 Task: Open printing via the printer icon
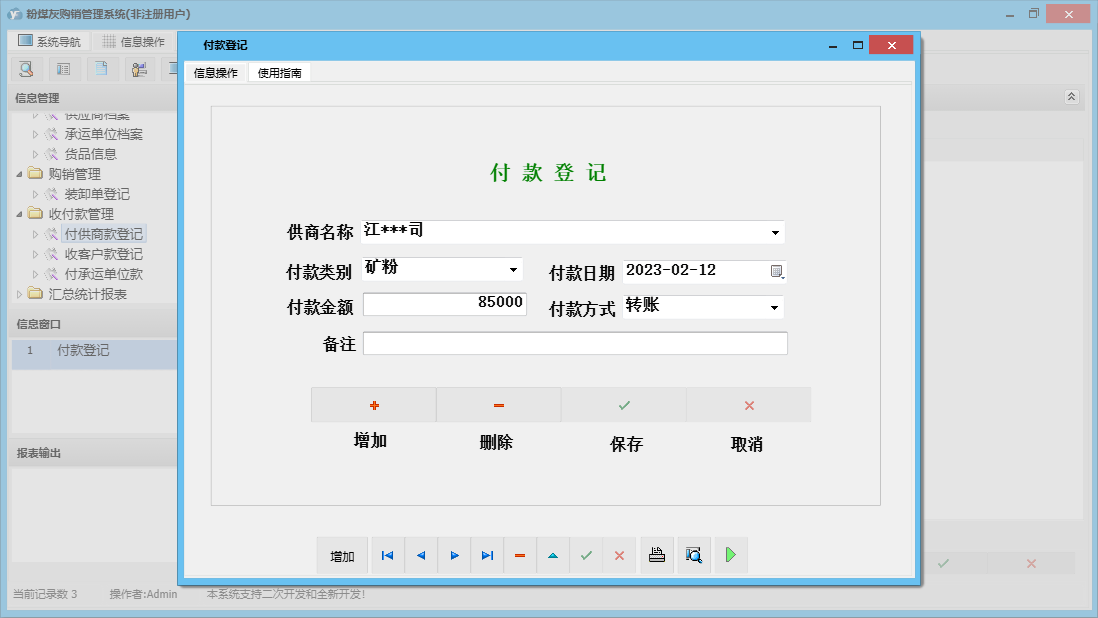coord(656,555)
